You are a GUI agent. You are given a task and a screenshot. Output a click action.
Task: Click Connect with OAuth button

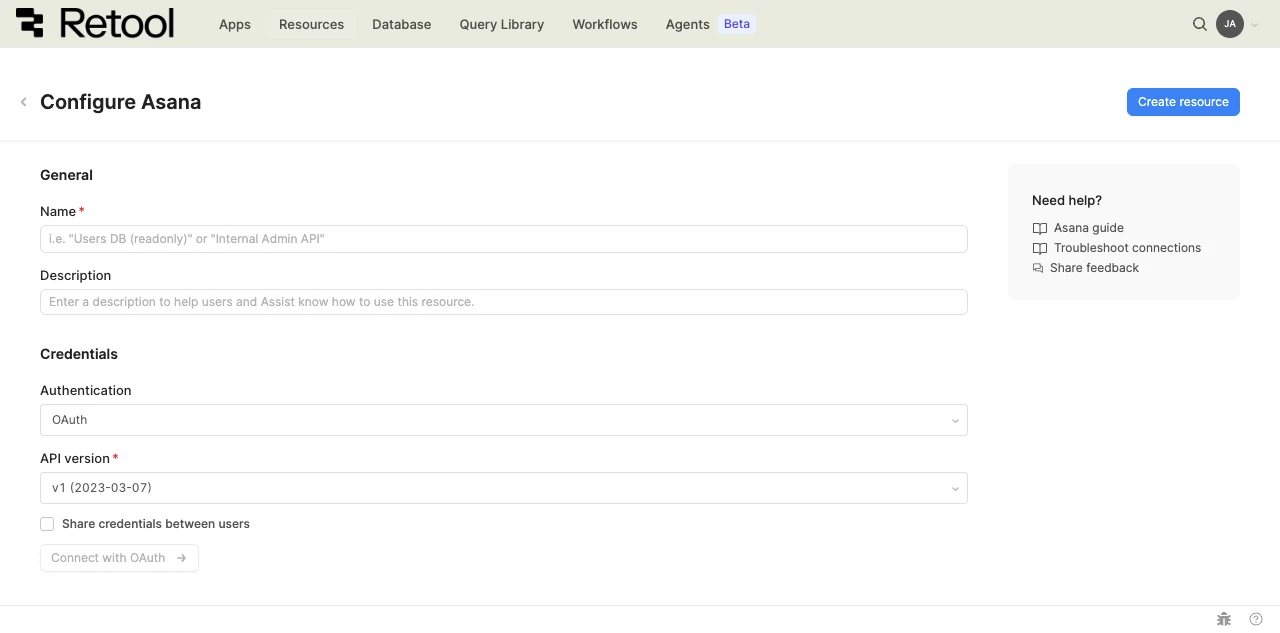coord(119,558)
